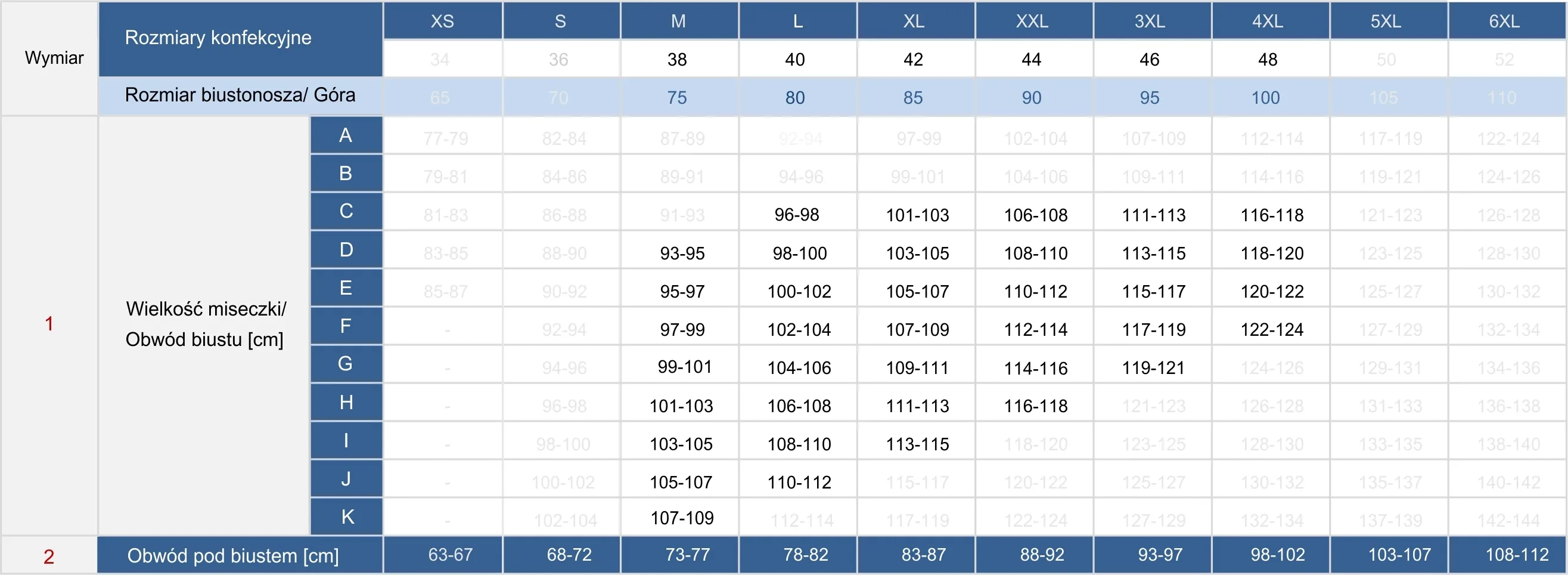1568x575 pixels.
Task: Click the cup size K row header
Action: coord(347,517)
